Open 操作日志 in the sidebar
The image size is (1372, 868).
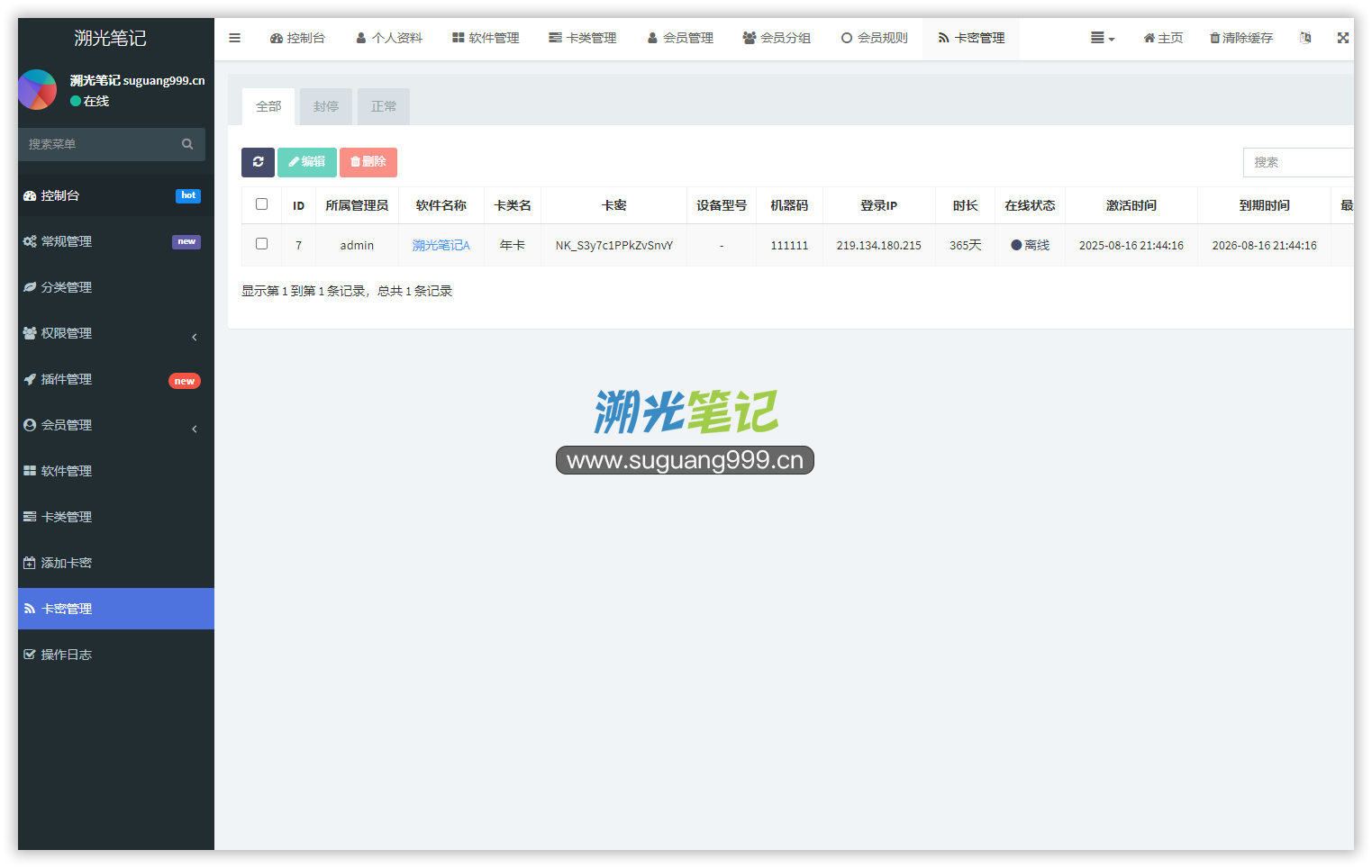click(x=116, y=655)
